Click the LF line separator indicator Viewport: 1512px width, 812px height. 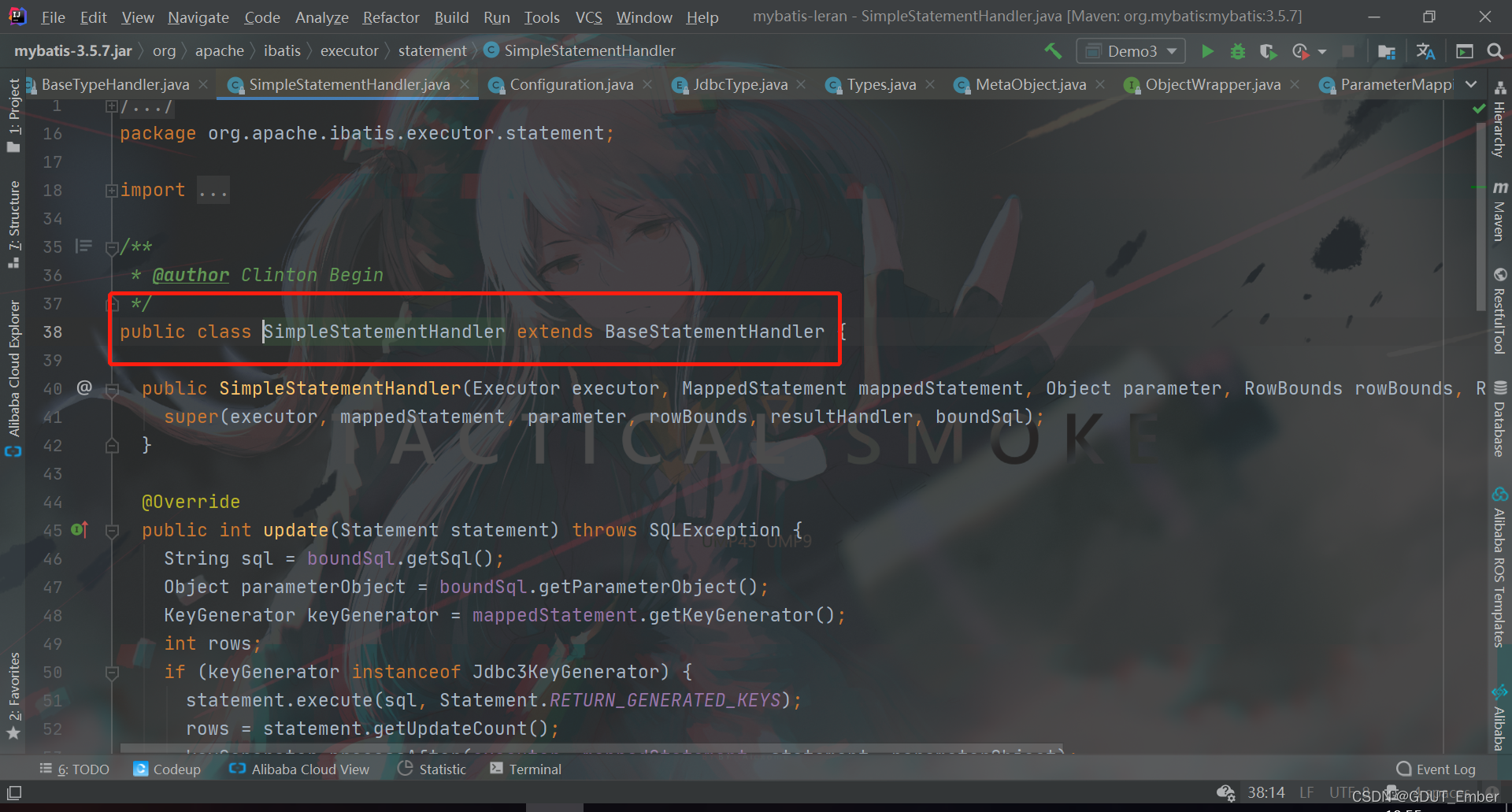coord(1306,792)
